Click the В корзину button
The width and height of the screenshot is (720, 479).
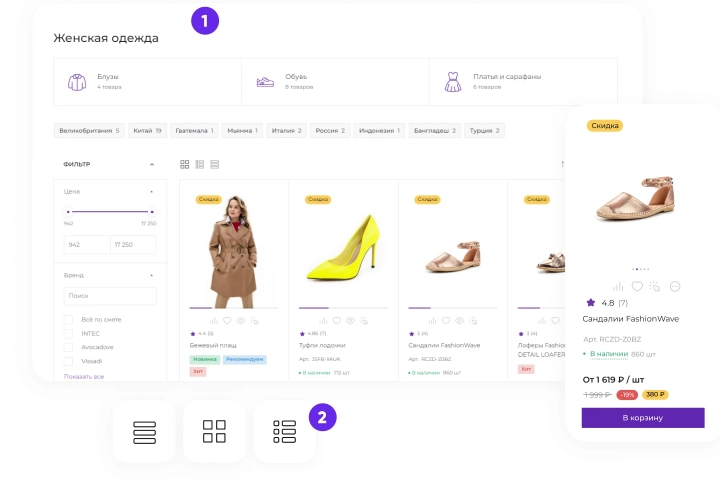point(643,418)
